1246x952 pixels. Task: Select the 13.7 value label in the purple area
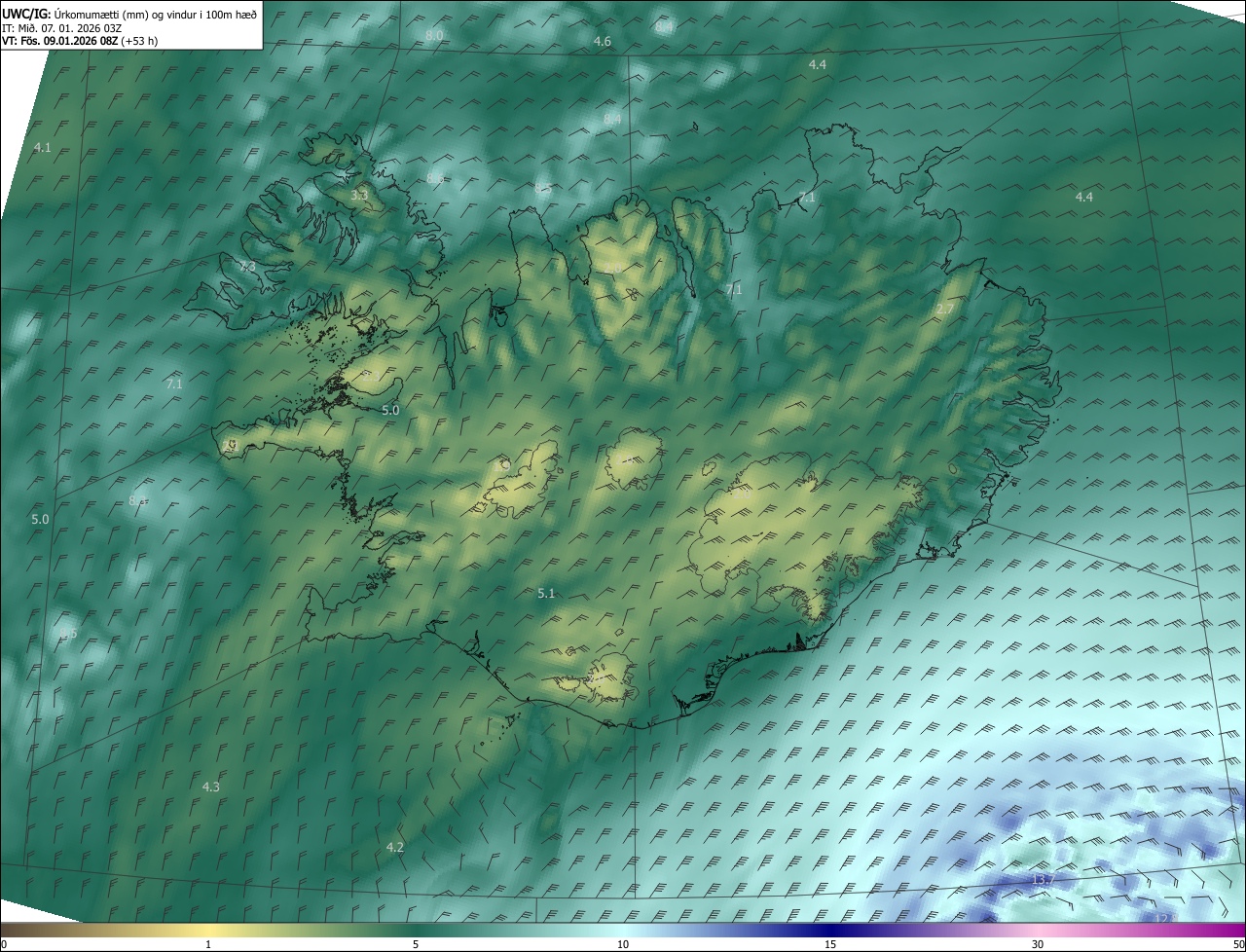(1043, 880)
